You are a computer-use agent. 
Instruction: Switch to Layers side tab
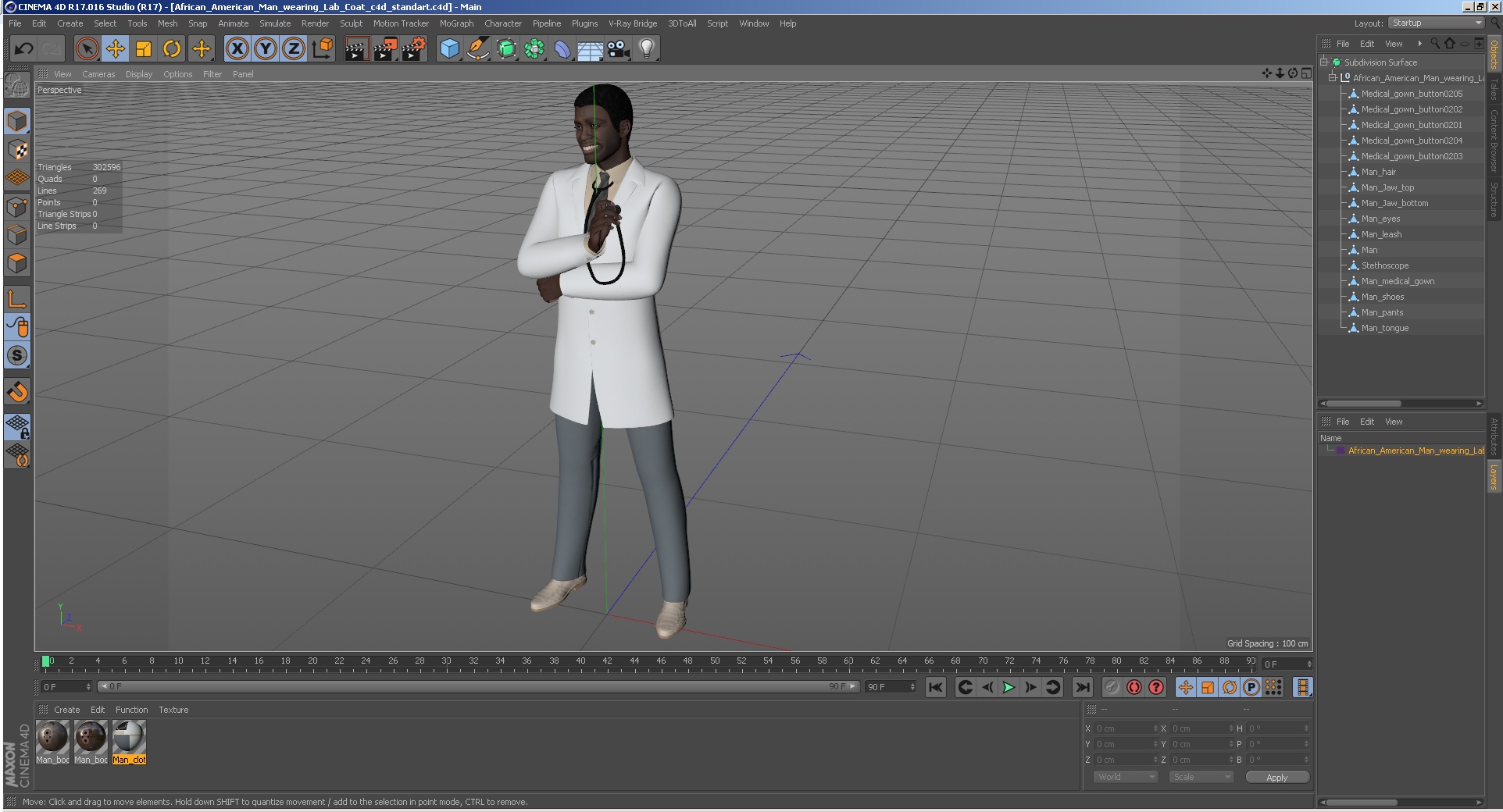click(1494, 476)
